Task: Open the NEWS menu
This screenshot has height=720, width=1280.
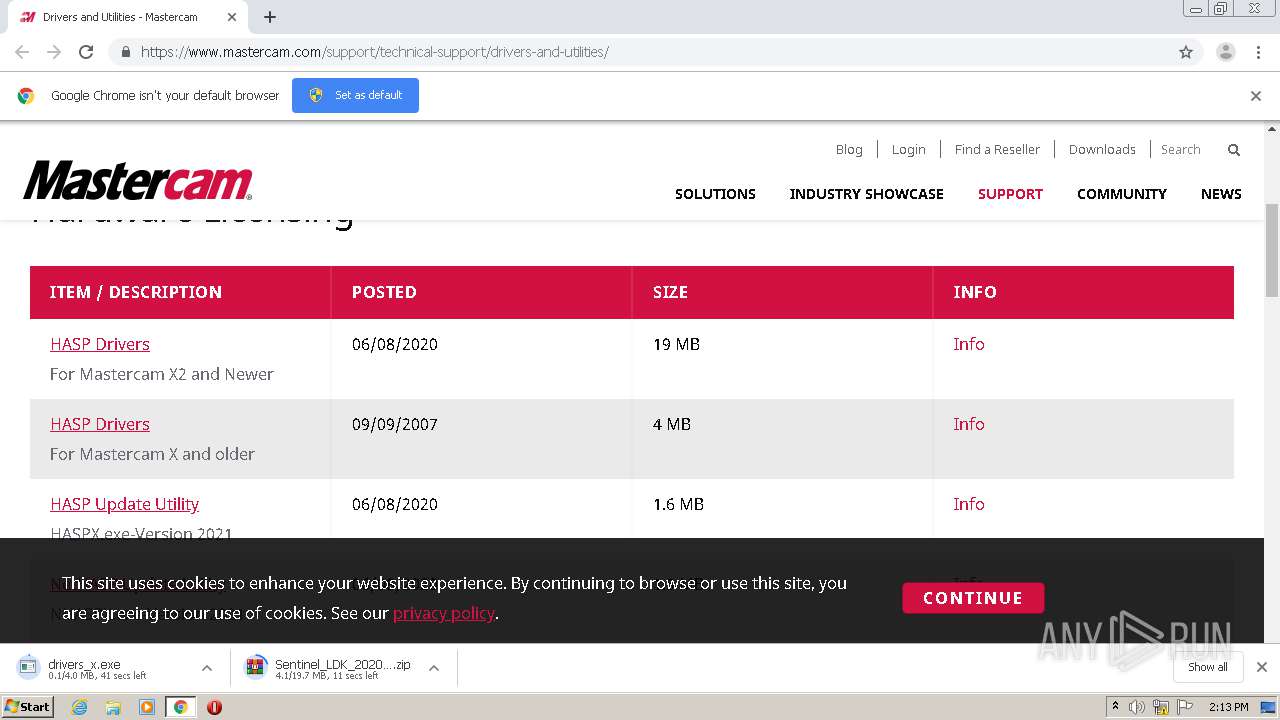Action: pos(1221,194)
